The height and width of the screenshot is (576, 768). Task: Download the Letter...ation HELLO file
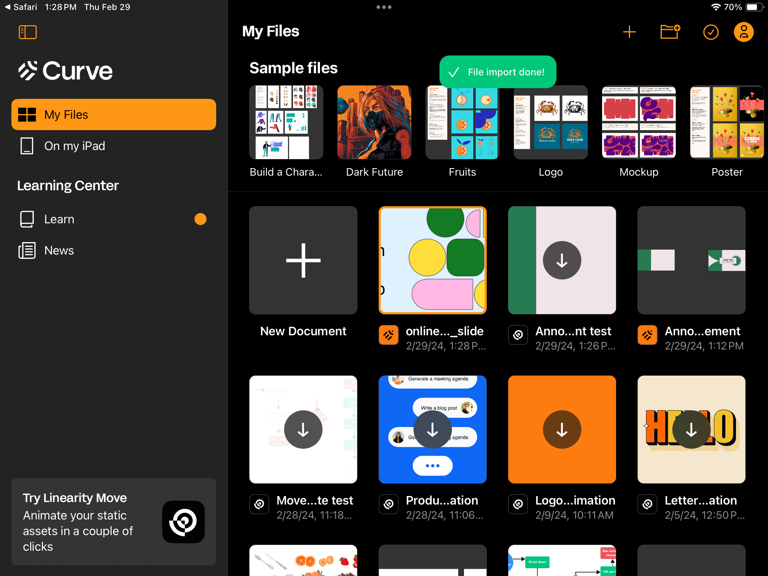pos(691,430)
